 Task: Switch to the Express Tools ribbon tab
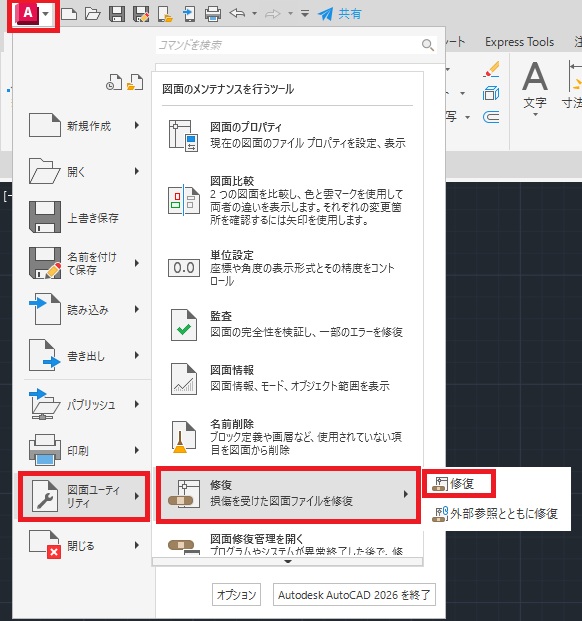pyautogui.click(x=519, y=42)
